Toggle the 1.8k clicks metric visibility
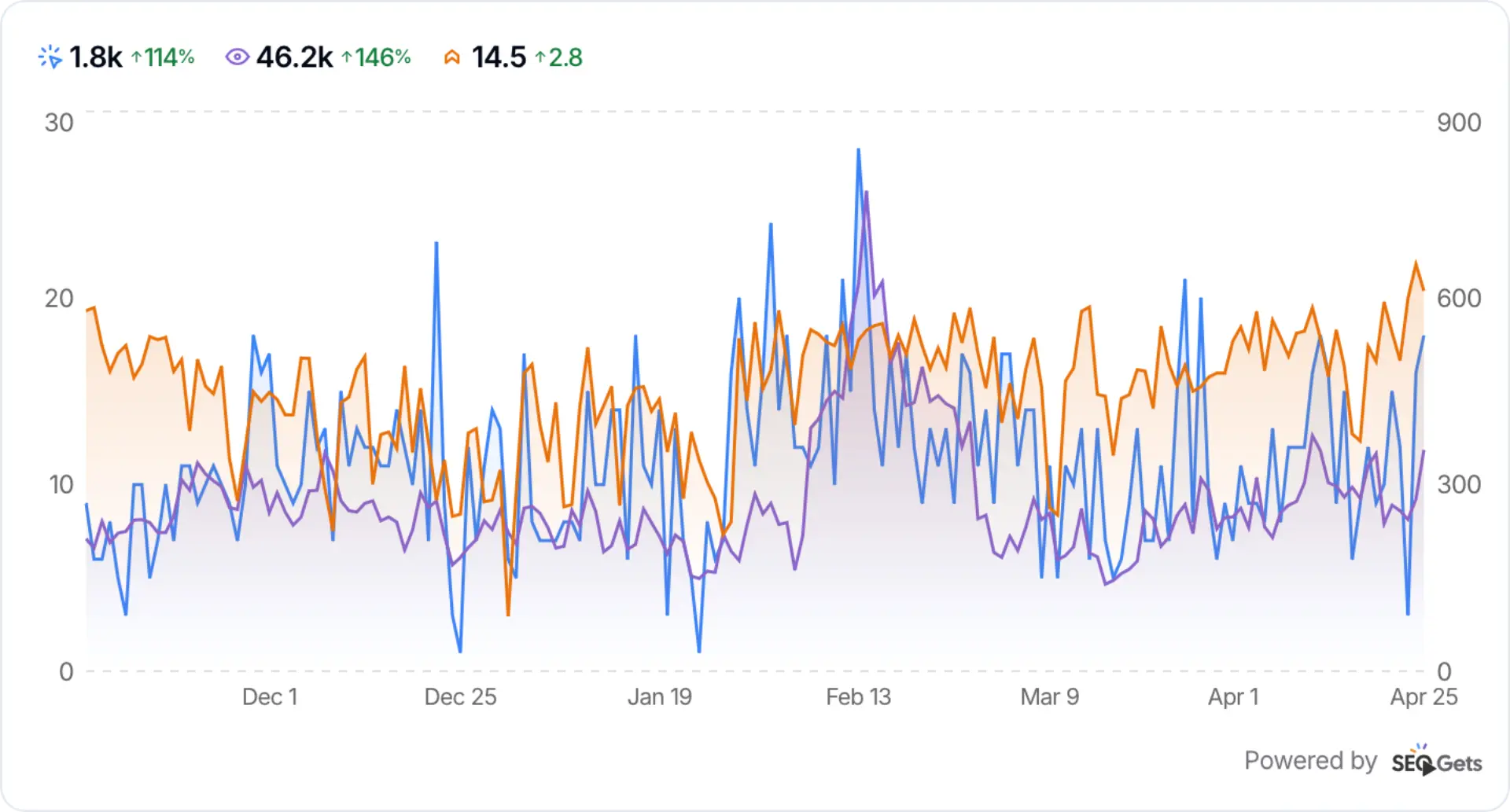1510x812 pixels. (94, 56)
